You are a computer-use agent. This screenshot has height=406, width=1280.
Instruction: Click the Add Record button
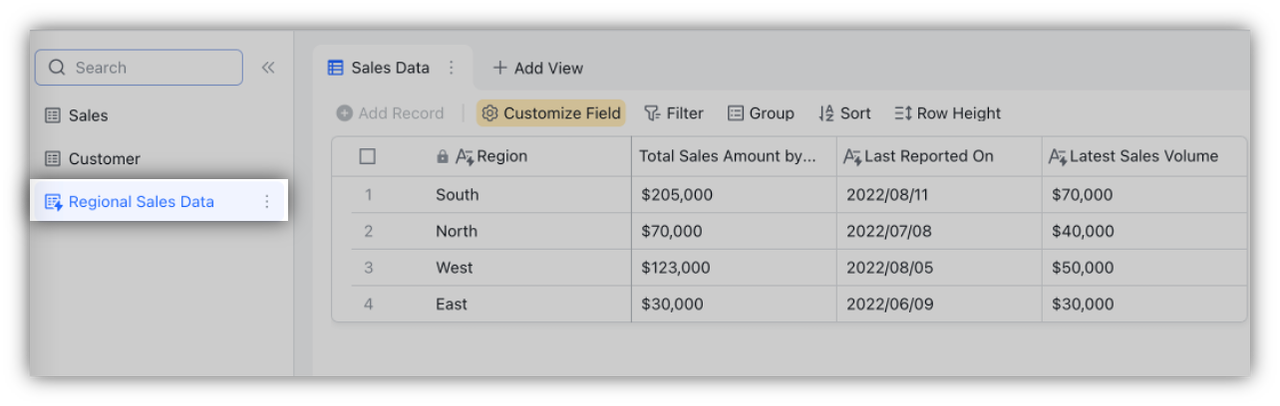click(390, 114)
